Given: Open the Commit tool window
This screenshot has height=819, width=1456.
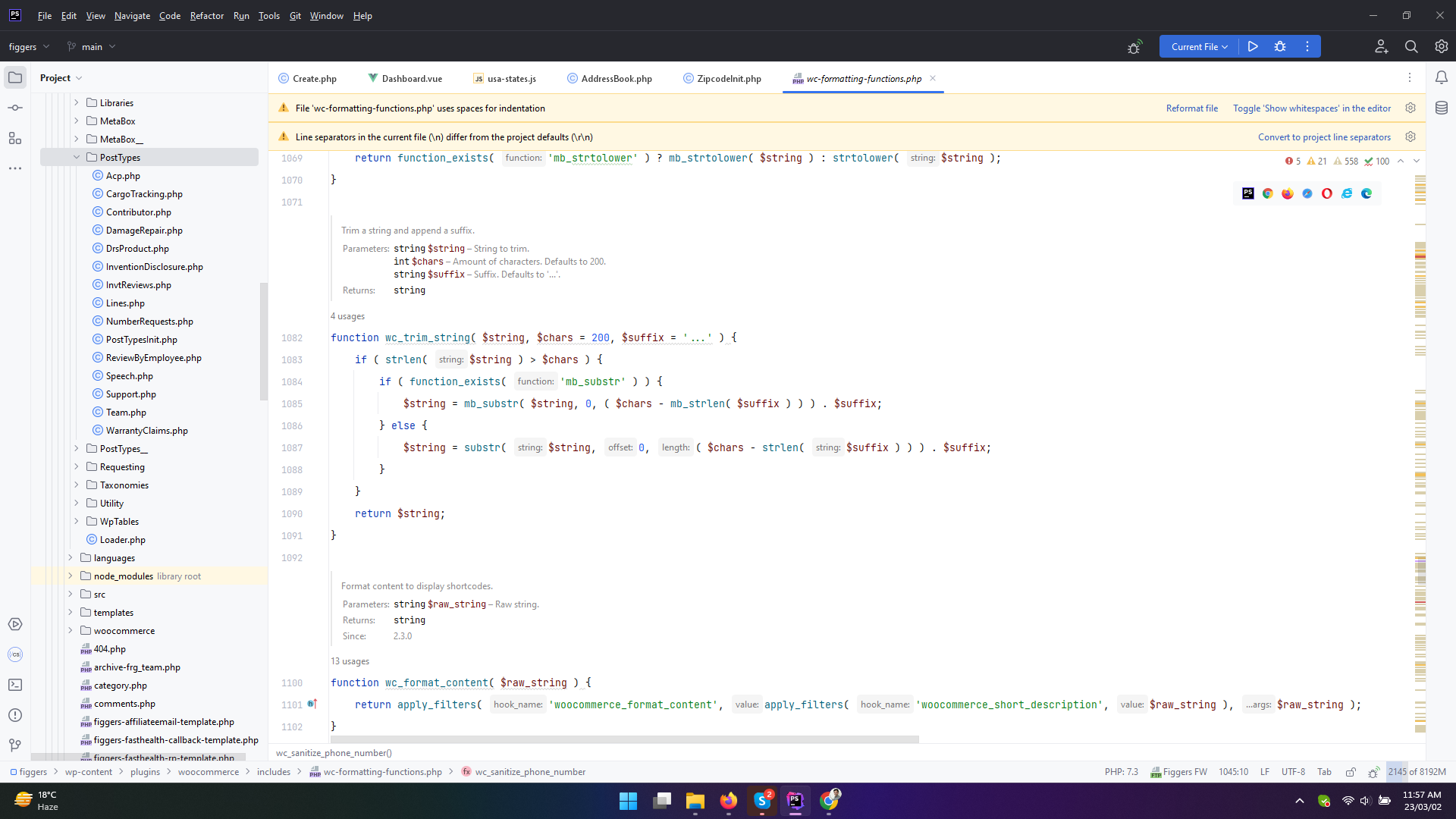Looking at the screenshot, I should (15, 108).
